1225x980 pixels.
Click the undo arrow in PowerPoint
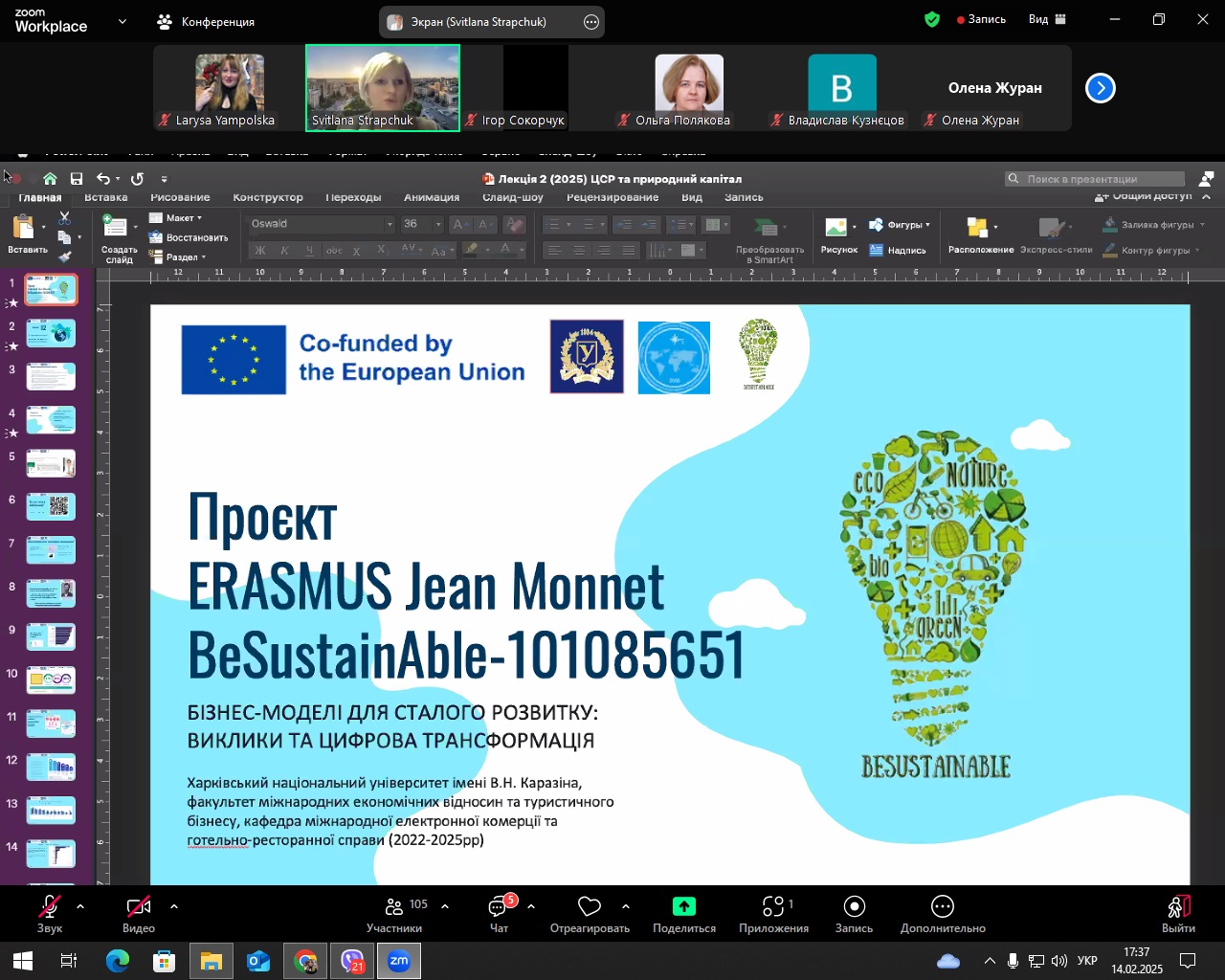(103, 178)
